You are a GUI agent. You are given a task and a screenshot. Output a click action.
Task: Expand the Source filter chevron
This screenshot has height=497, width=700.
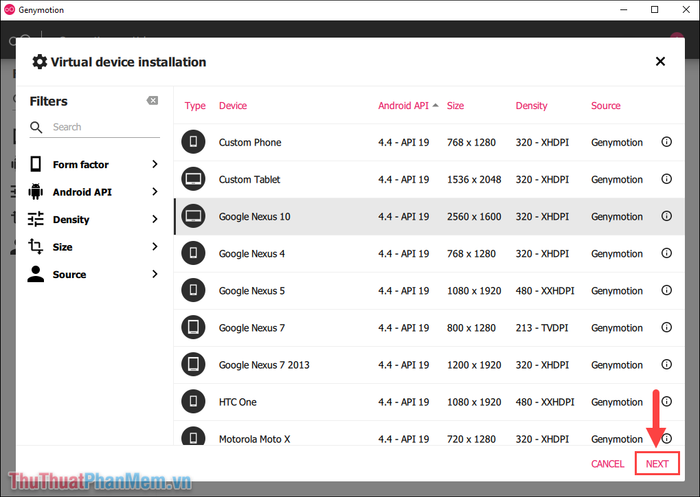pyautogui.click(x=155, y=274)
